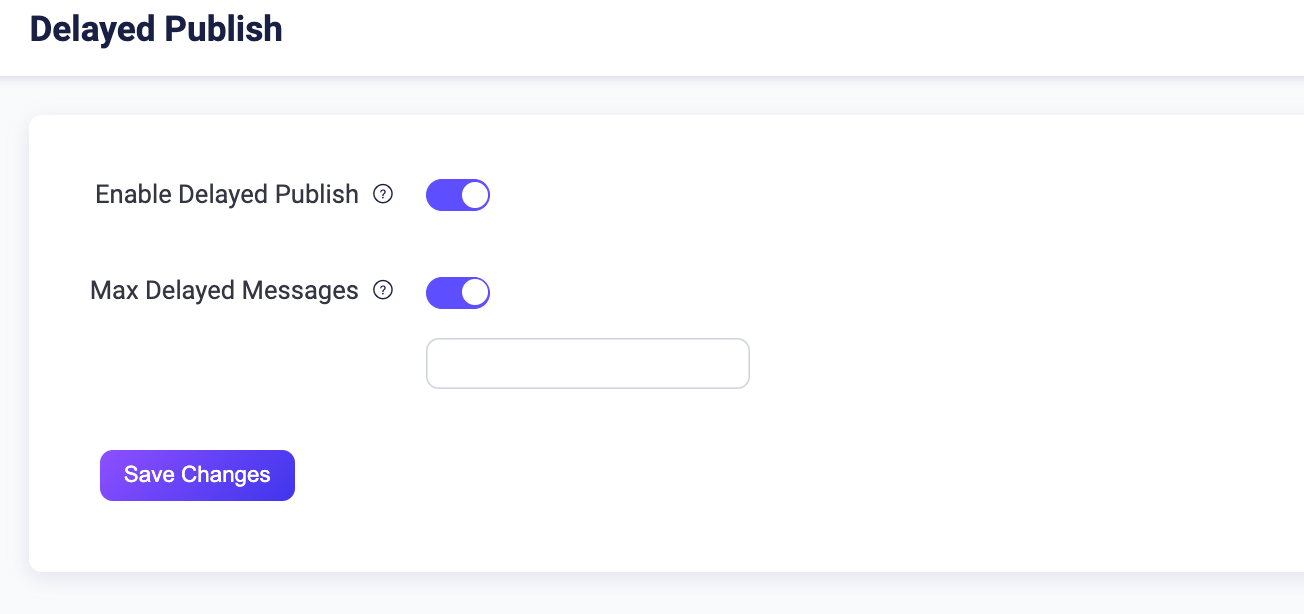
Task: Click the question mark next to Enable Delayed Publish
Action: click(383, 195)
